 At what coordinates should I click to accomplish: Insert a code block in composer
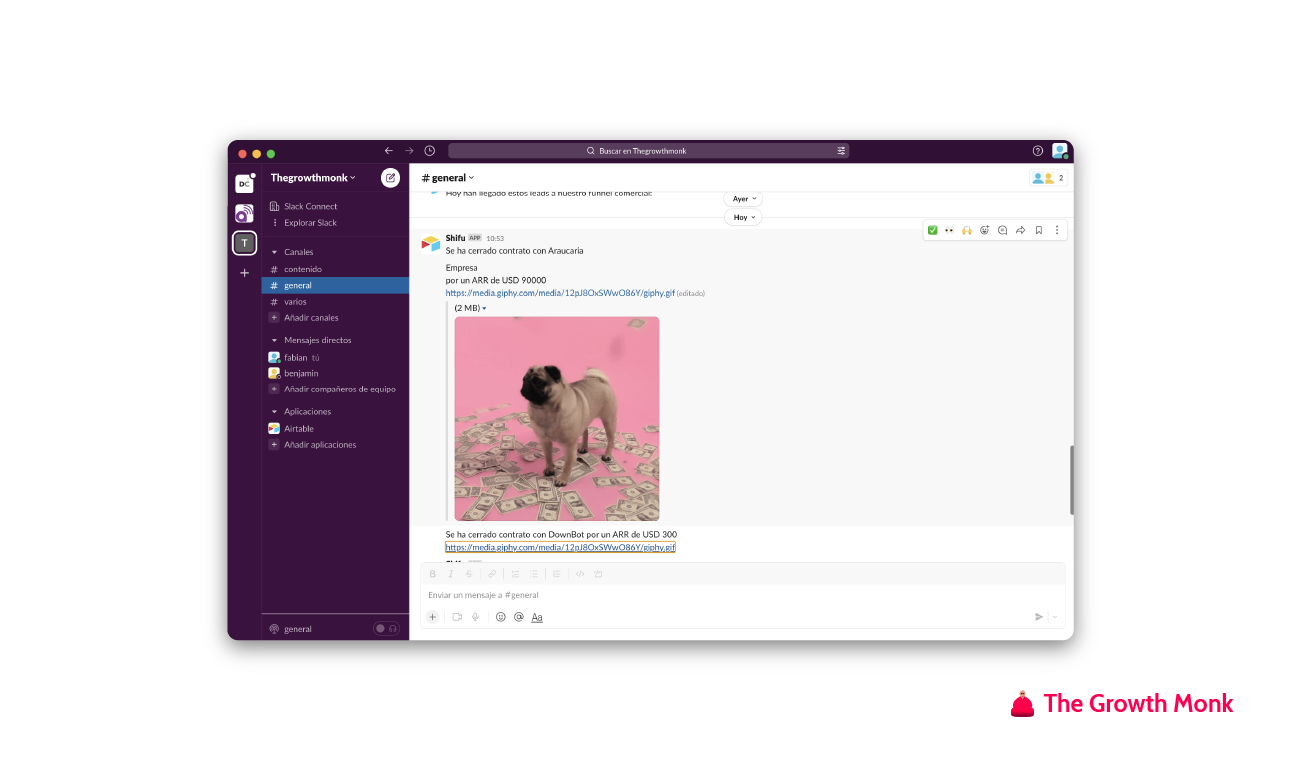(x=598, y=574)
